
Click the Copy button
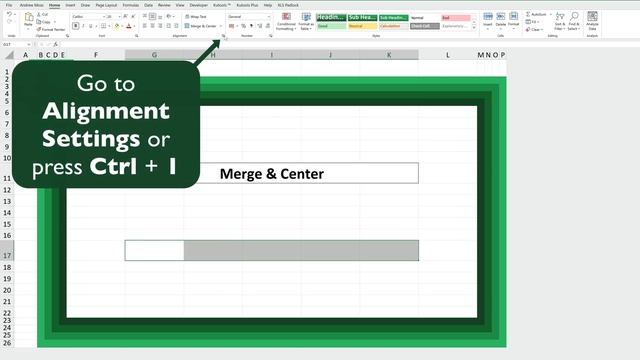coord(44,22)
